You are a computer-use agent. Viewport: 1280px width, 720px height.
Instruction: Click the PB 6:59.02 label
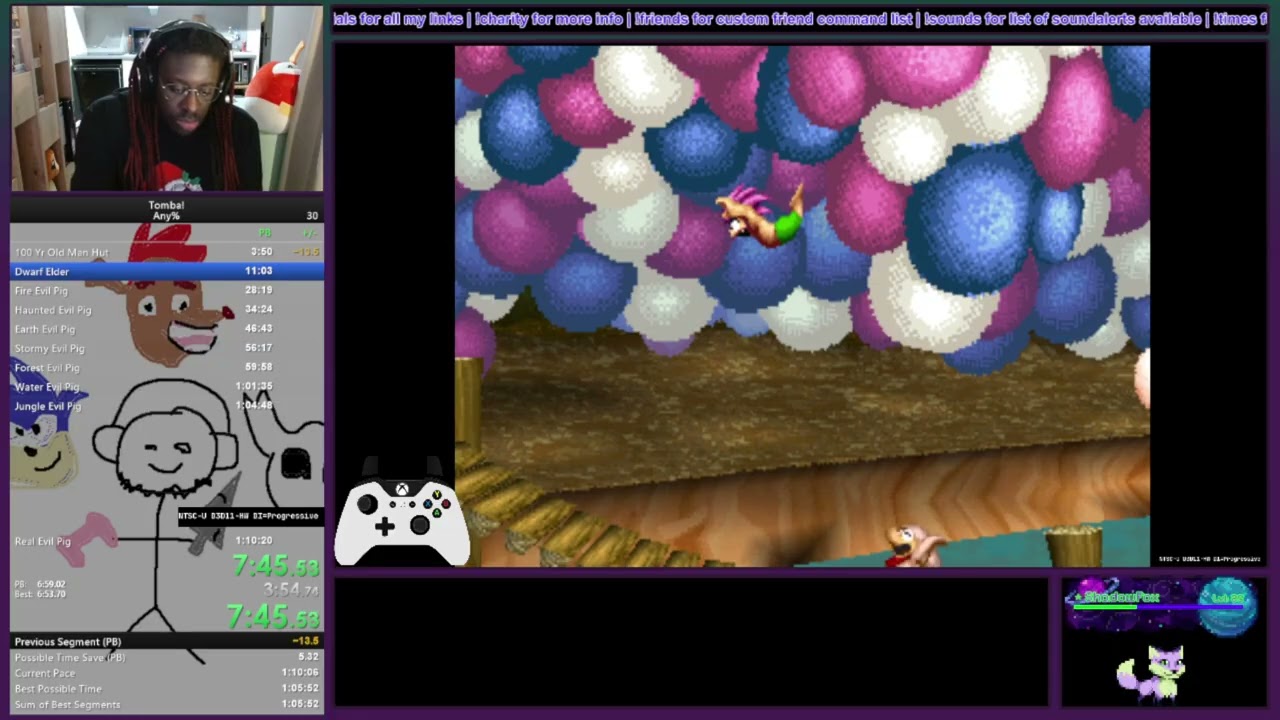(40, 584)
